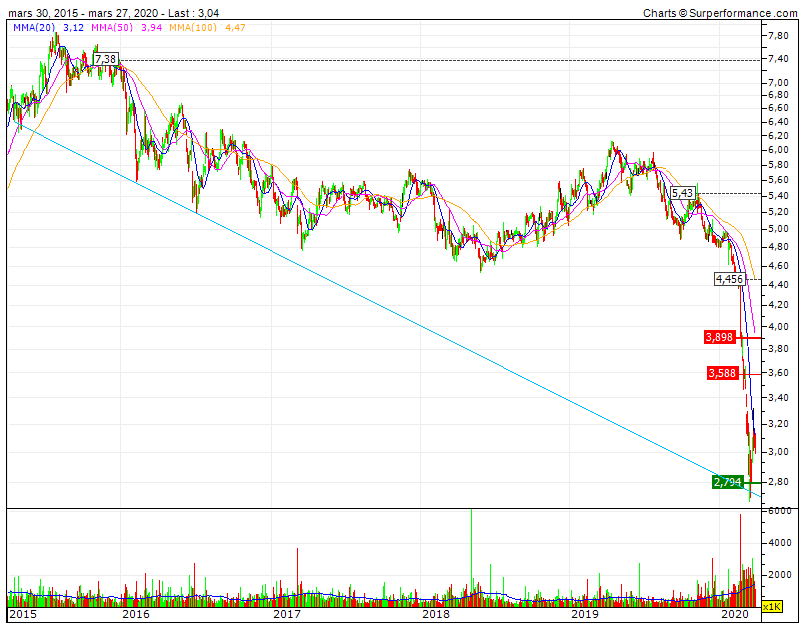The width and height of the screenshot is (805, 630).
Task: Click the MMA(100) value 4,47
Action: pyautogui.click(x=236, y=27)
